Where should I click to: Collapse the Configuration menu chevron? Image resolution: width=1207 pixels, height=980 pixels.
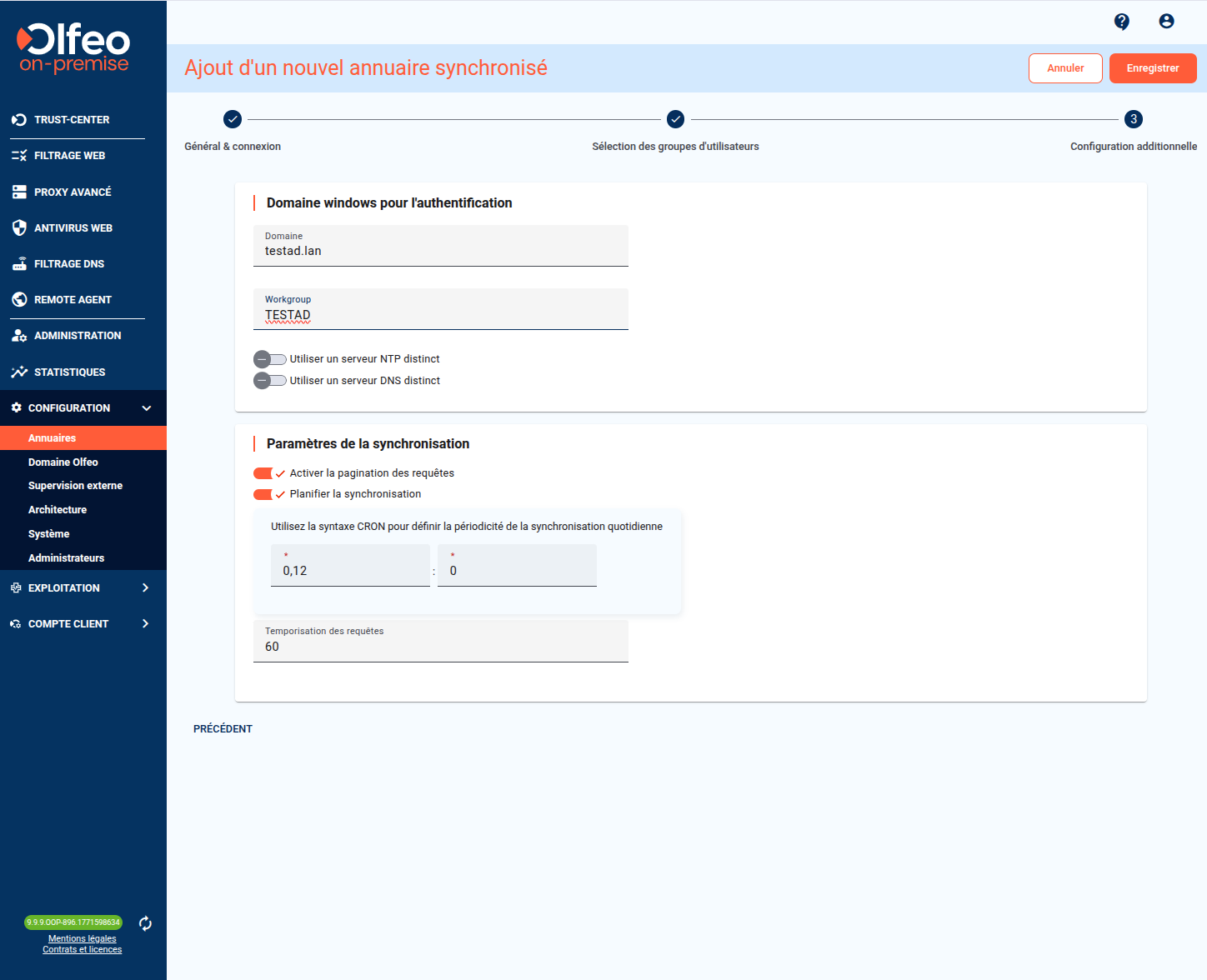point(147,408)
